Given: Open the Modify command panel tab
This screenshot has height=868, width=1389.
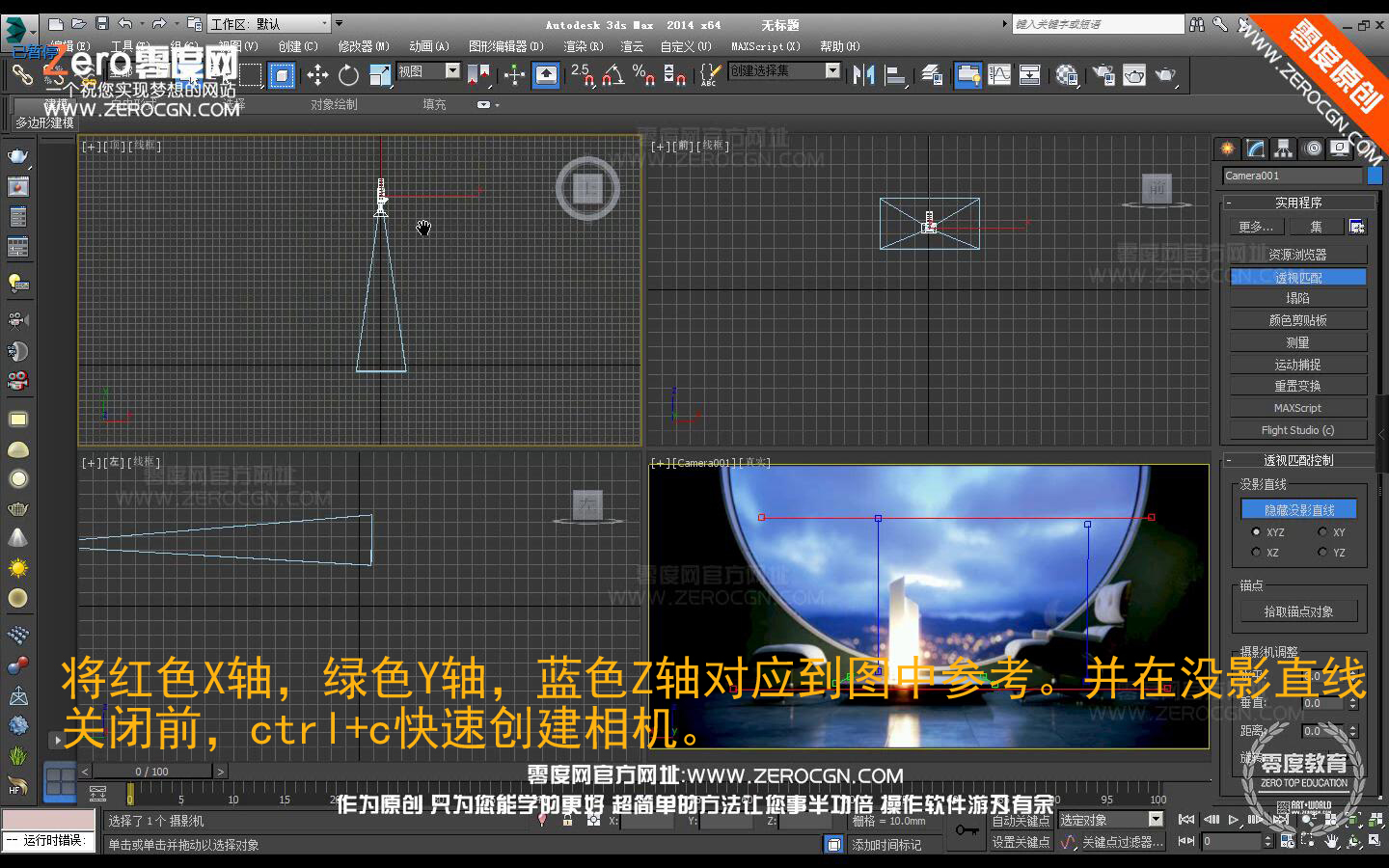Looking at the screenshot, I should (1255, 149).
